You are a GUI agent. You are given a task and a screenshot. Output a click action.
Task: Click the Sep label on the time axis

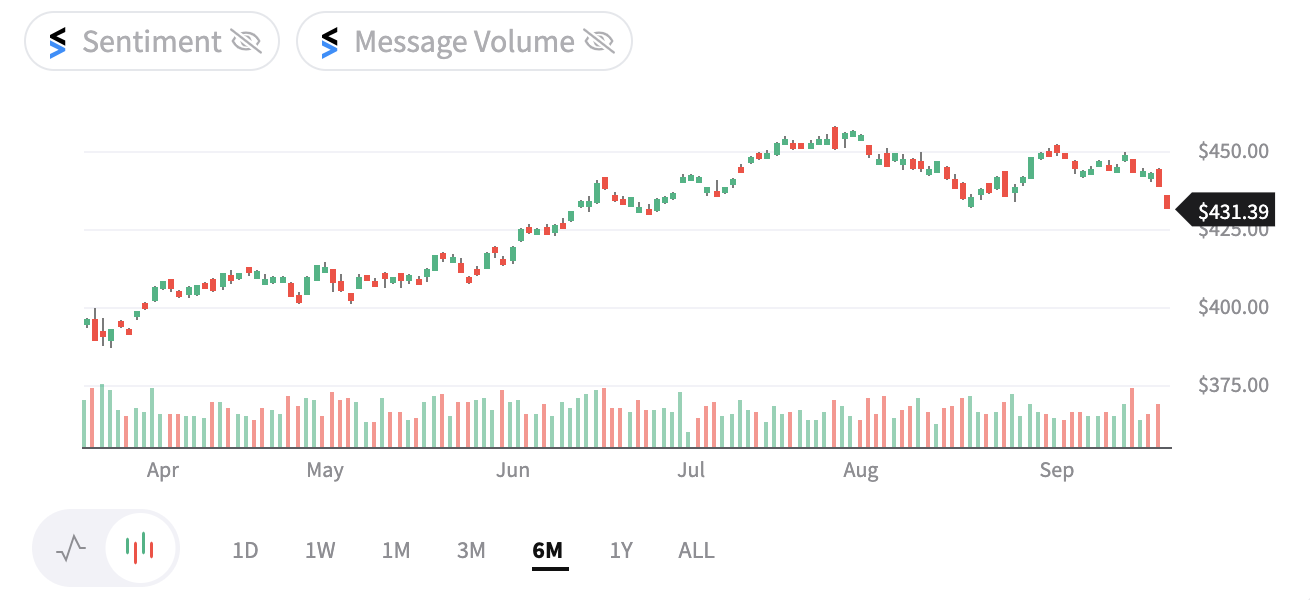coord(1057,470)
